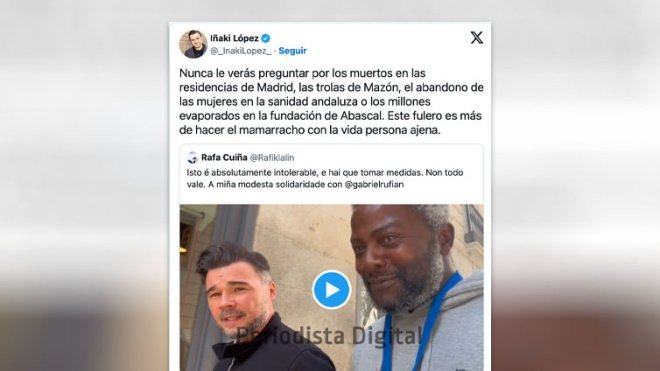The width and height of the screenshot is (660, 371).
Task: Open the Rafa Cuiña display name
Action: [224, 157]
